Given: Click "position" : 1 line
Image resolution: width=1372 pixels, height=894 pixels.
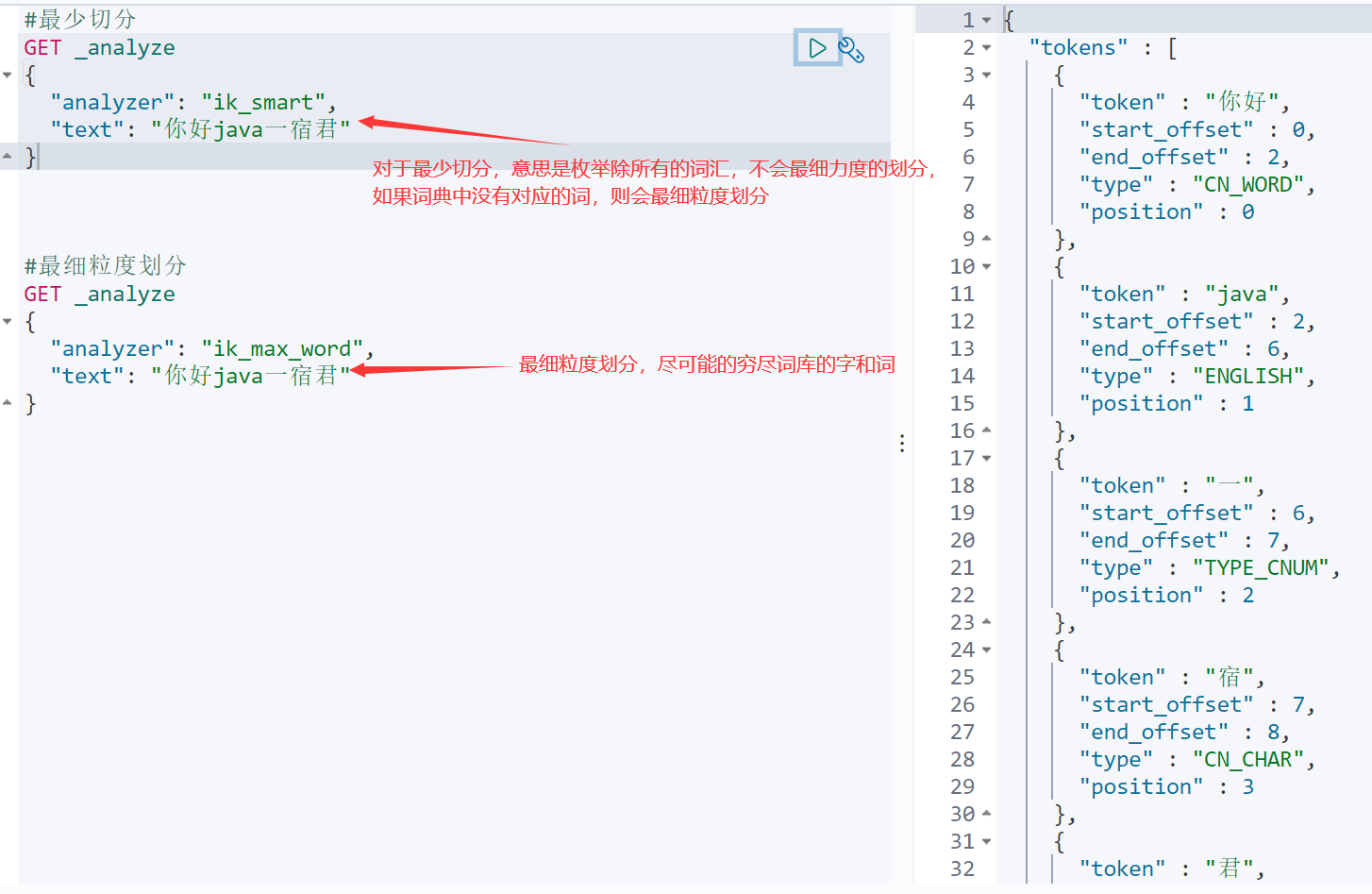Looking at the screenshot, I should (x=1167, y=403).
